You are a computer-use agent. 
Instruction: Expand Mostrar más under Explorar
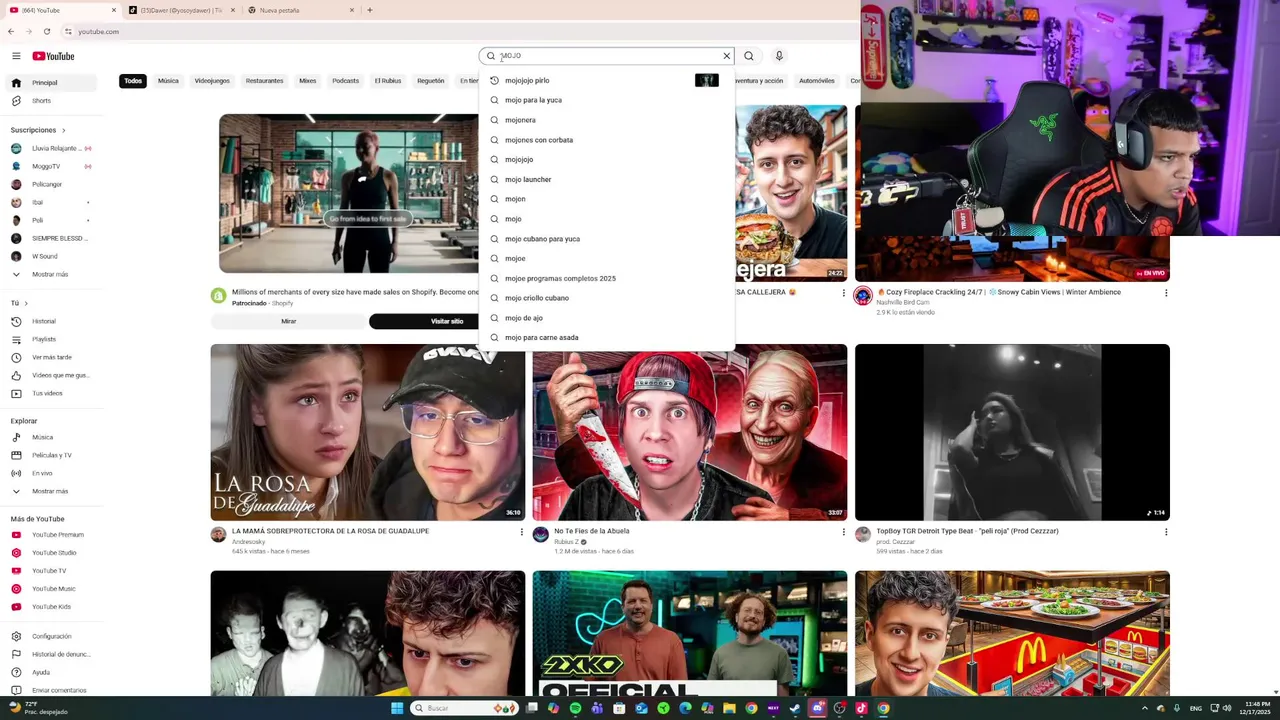pyautogui.click(x=50, y=491)
